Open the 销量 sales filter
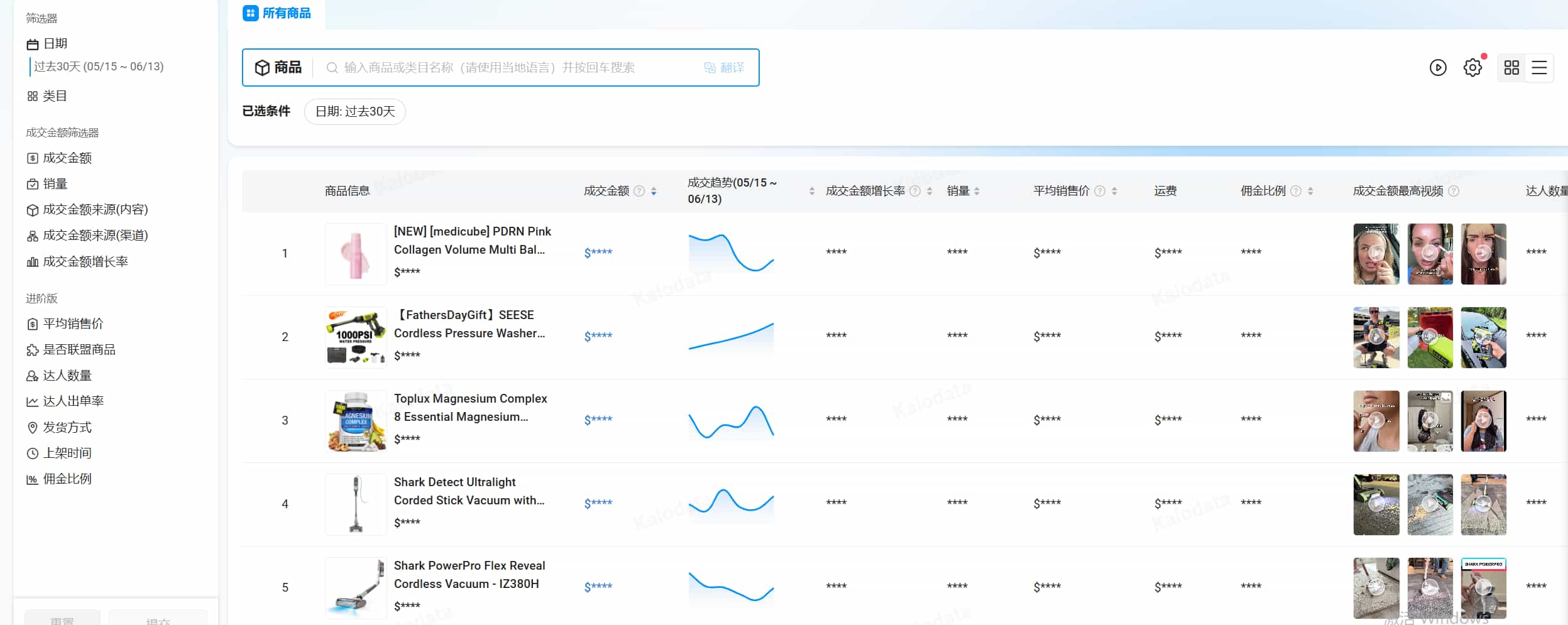 [47, 184]
